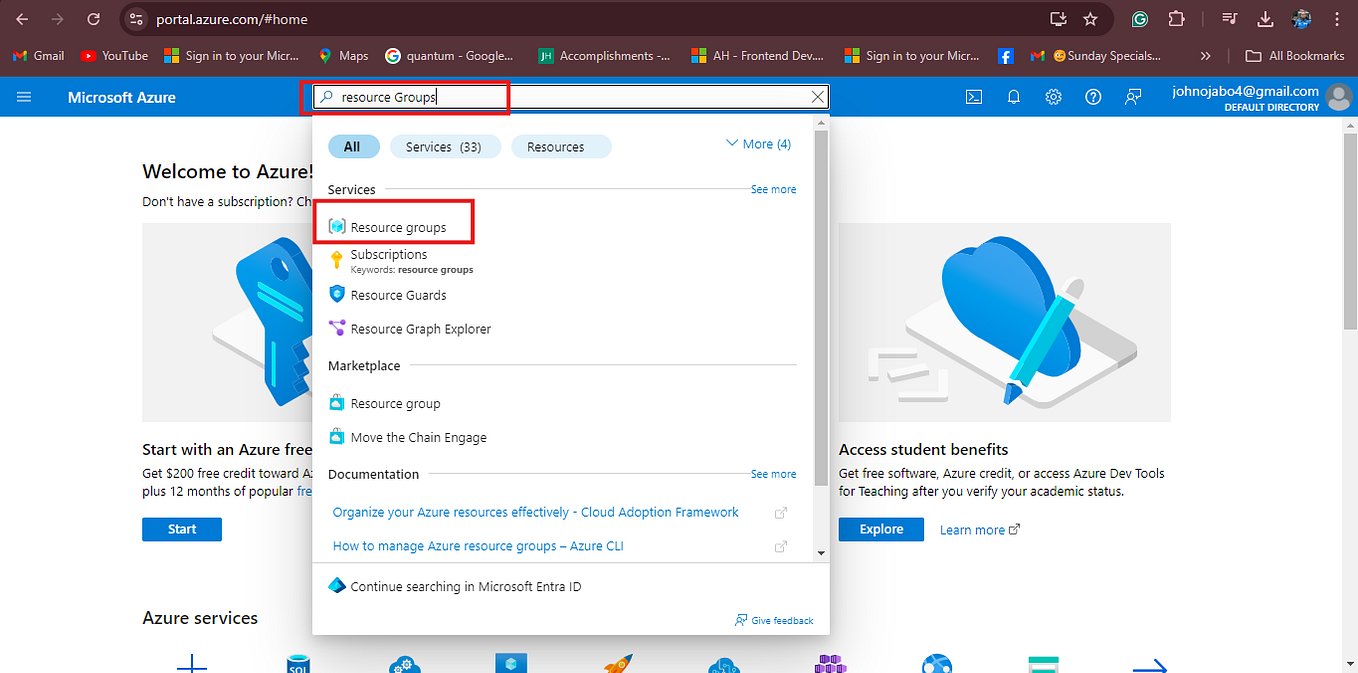Expand the bookmarks overflow chevron
The width and height of the screenshot is (1358, 673).
(1206, 55)
